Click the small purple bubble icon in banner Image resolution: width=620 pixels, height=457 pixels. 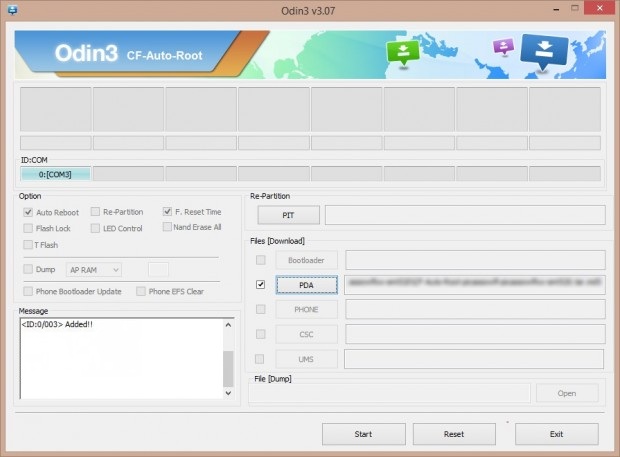(503, 47)
